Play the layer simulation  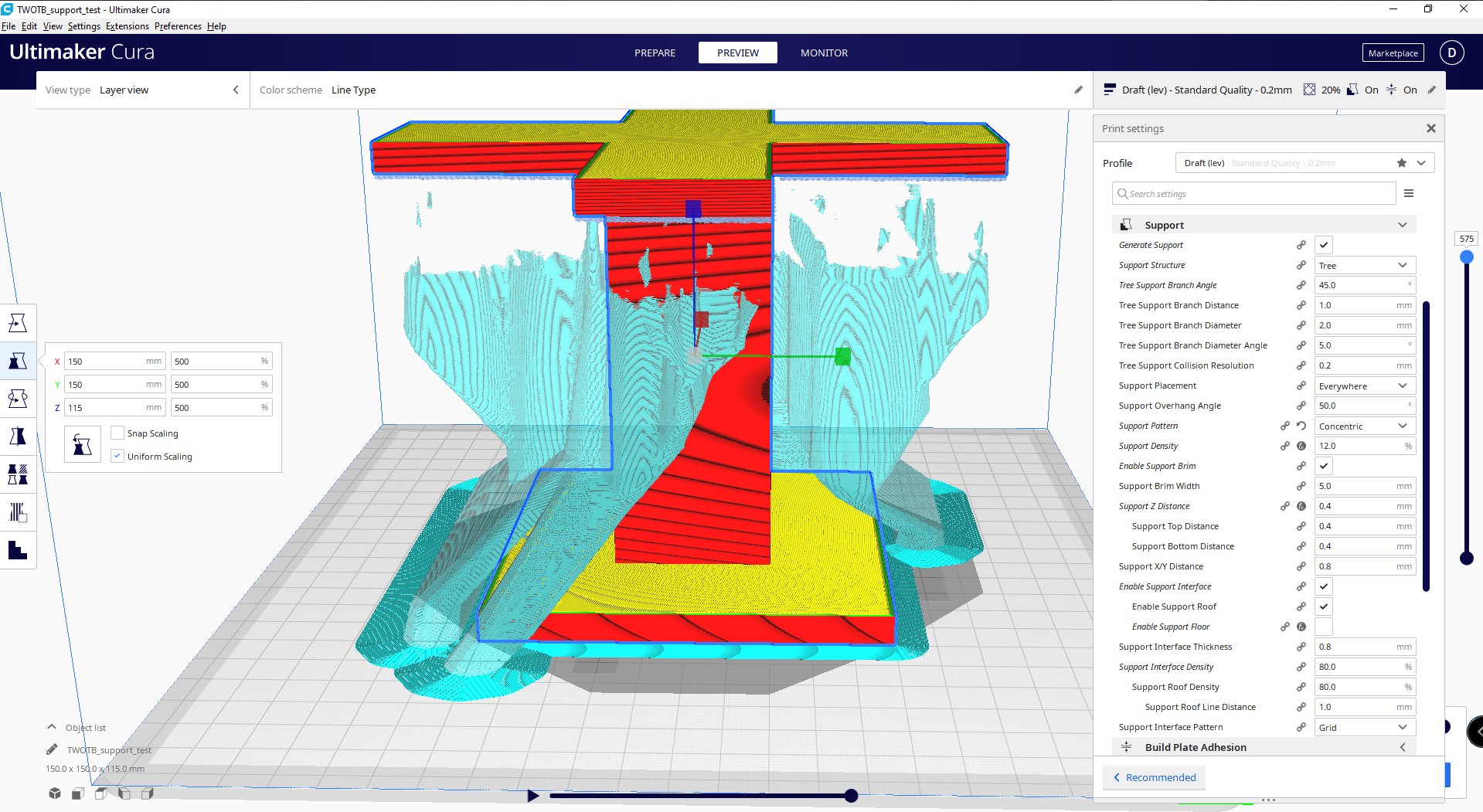click(x=532, y=795)
